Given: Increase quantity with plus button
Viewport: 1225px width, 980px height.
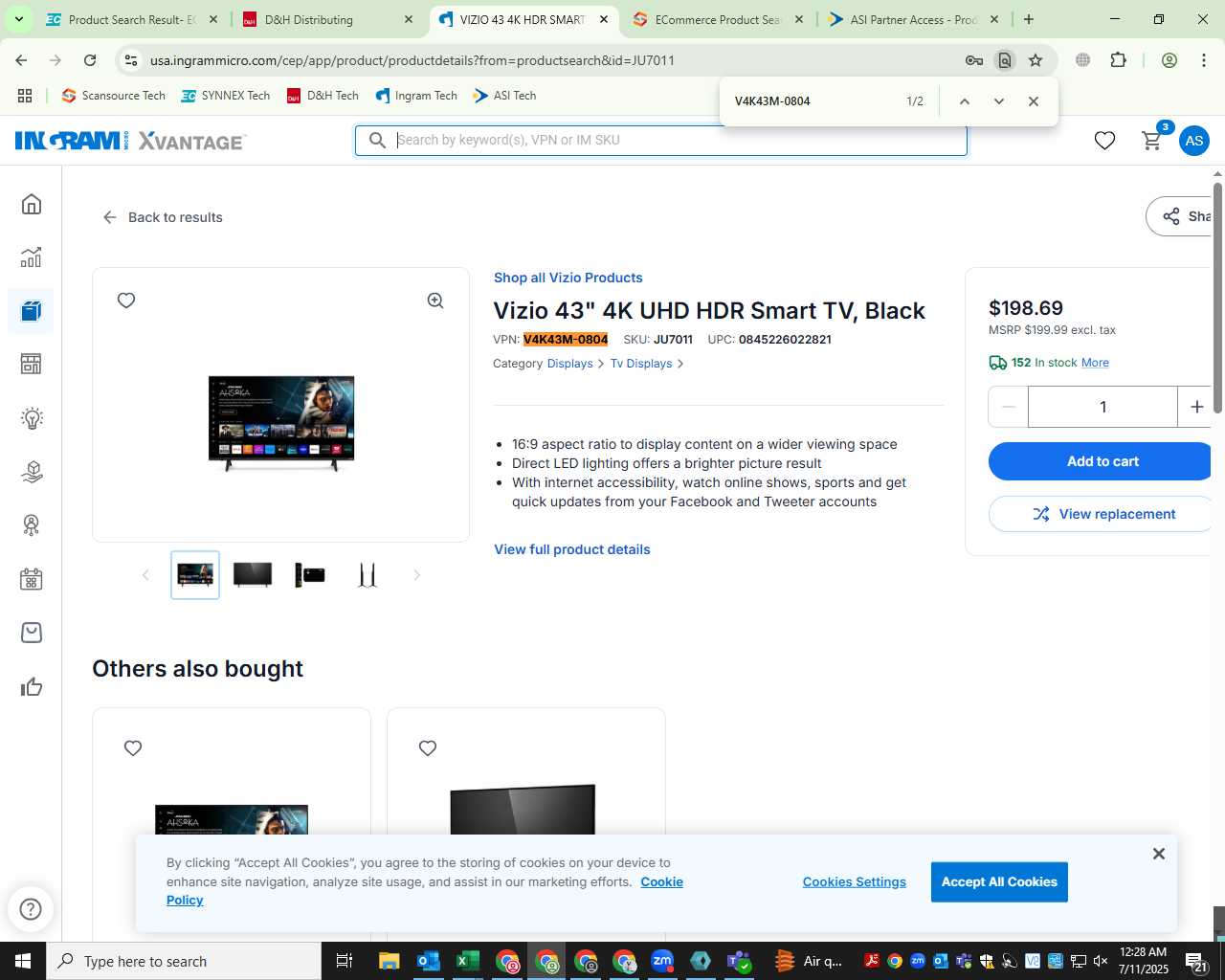Looking at the screenshot, I should [1196, 407].
